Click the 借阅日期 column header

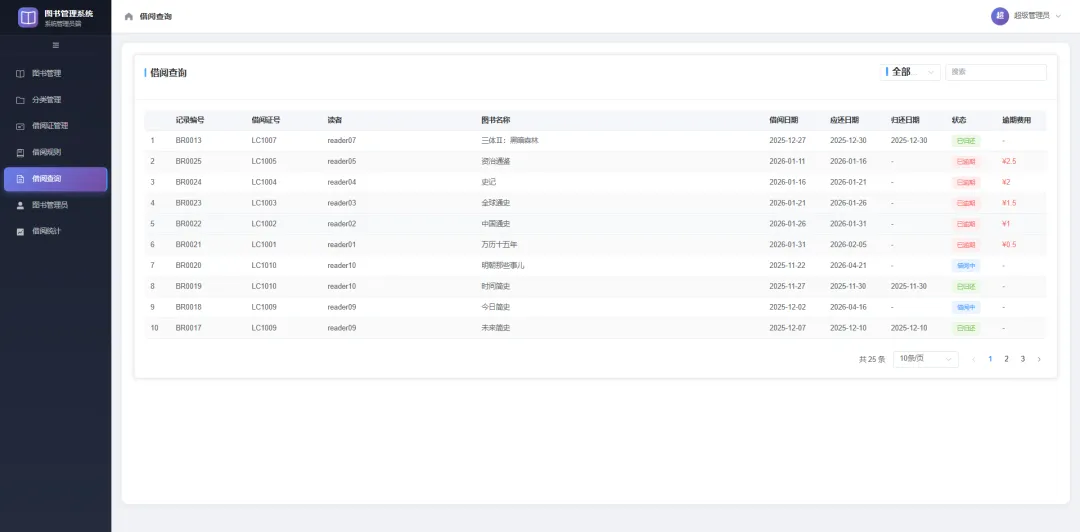pos(784,120)
